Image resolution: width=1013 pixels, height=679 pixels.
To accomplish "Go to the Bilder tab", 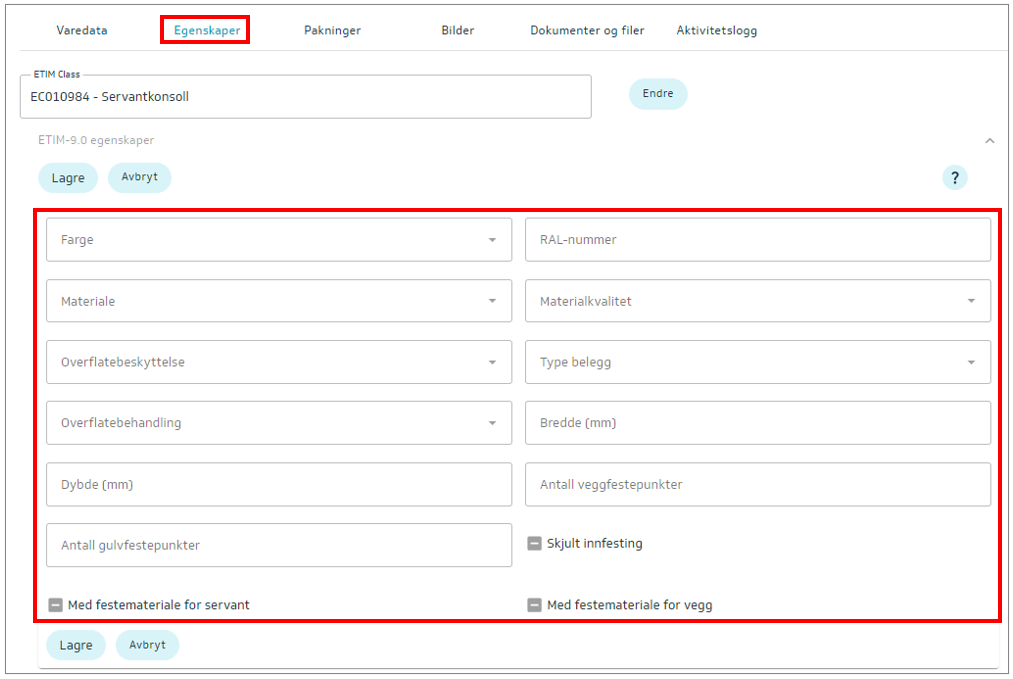I will click(457, 30).
